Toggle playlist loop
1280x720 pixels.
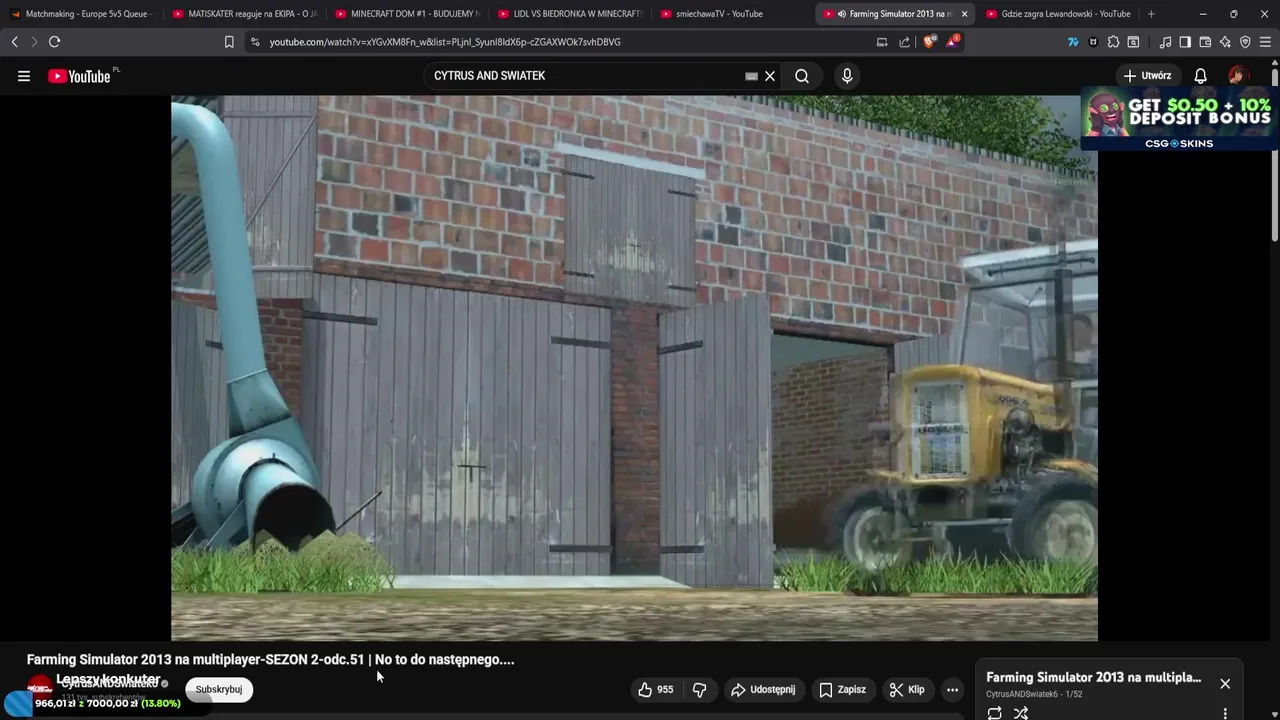coord(994,713)
